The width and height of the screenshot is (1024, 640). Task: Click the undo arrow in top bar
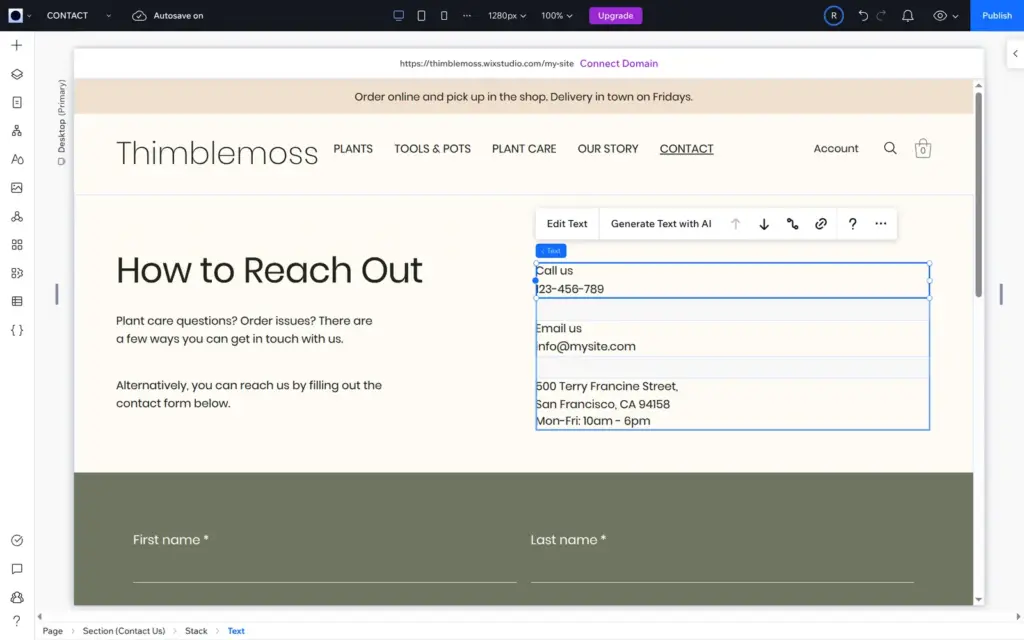(863, 16)
